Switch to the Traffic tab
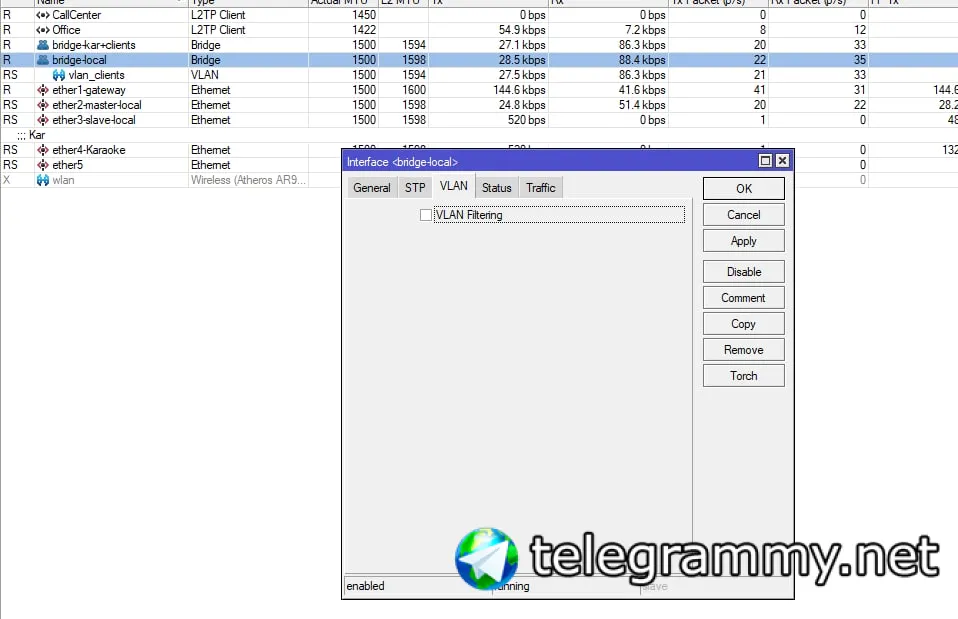 pos(541,188)
